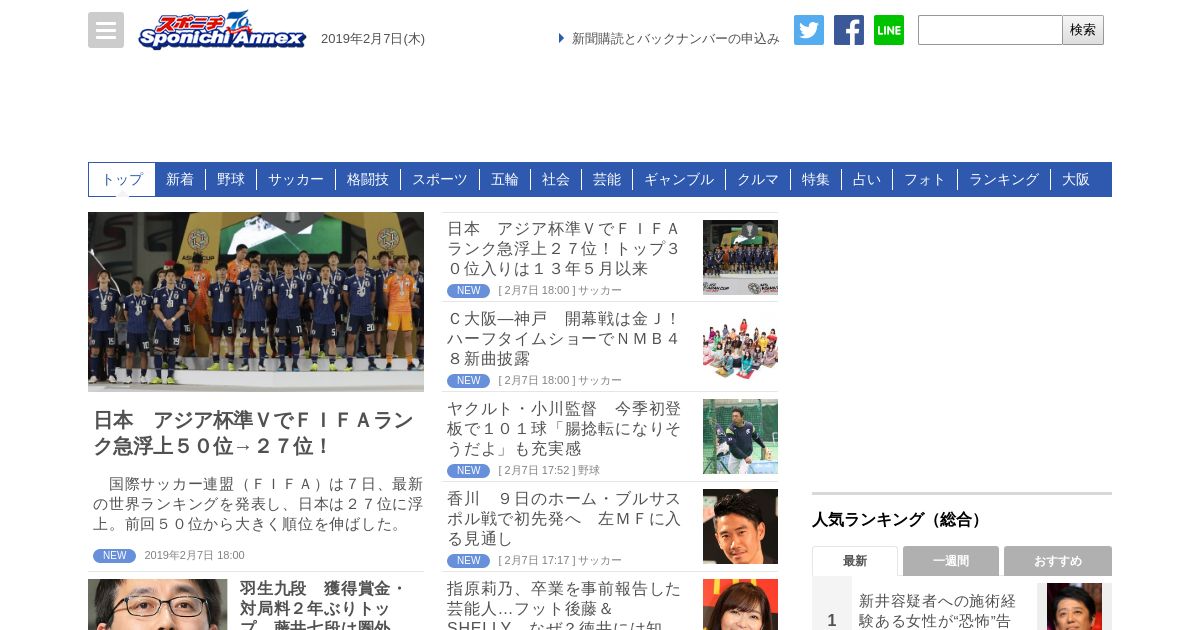Viewport: 1200px width, 630px height.
Task: Select the サッカー navigation tab
Action: tap(296, 179)
